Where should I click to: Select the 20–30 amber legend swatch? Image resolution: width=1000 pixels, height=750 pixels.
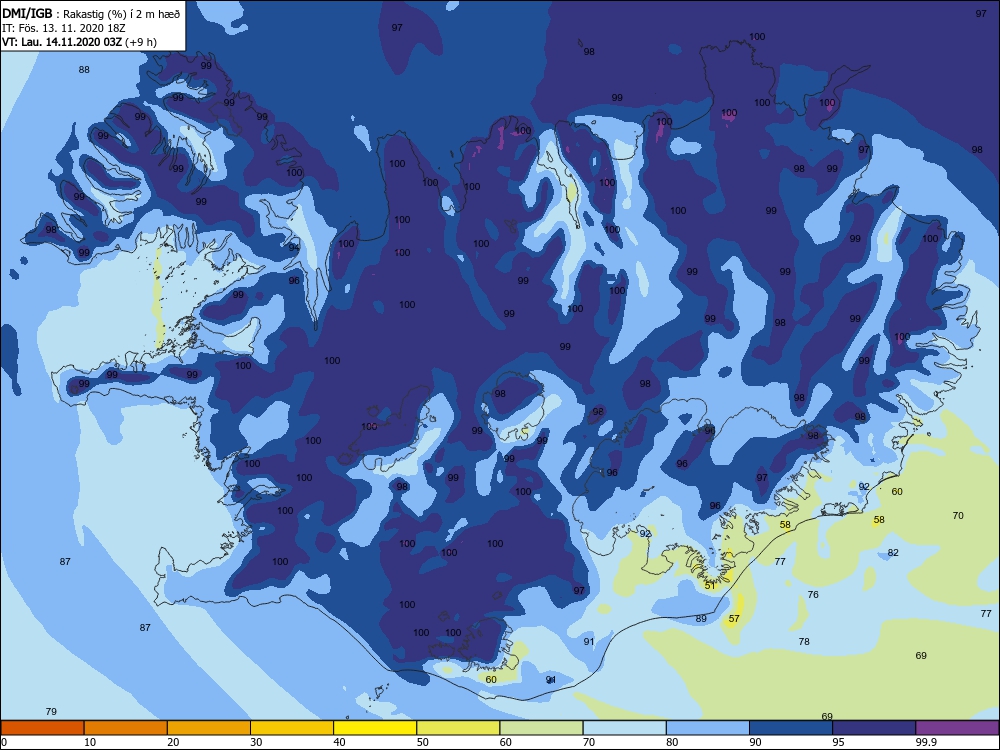(x=209, y=728)
